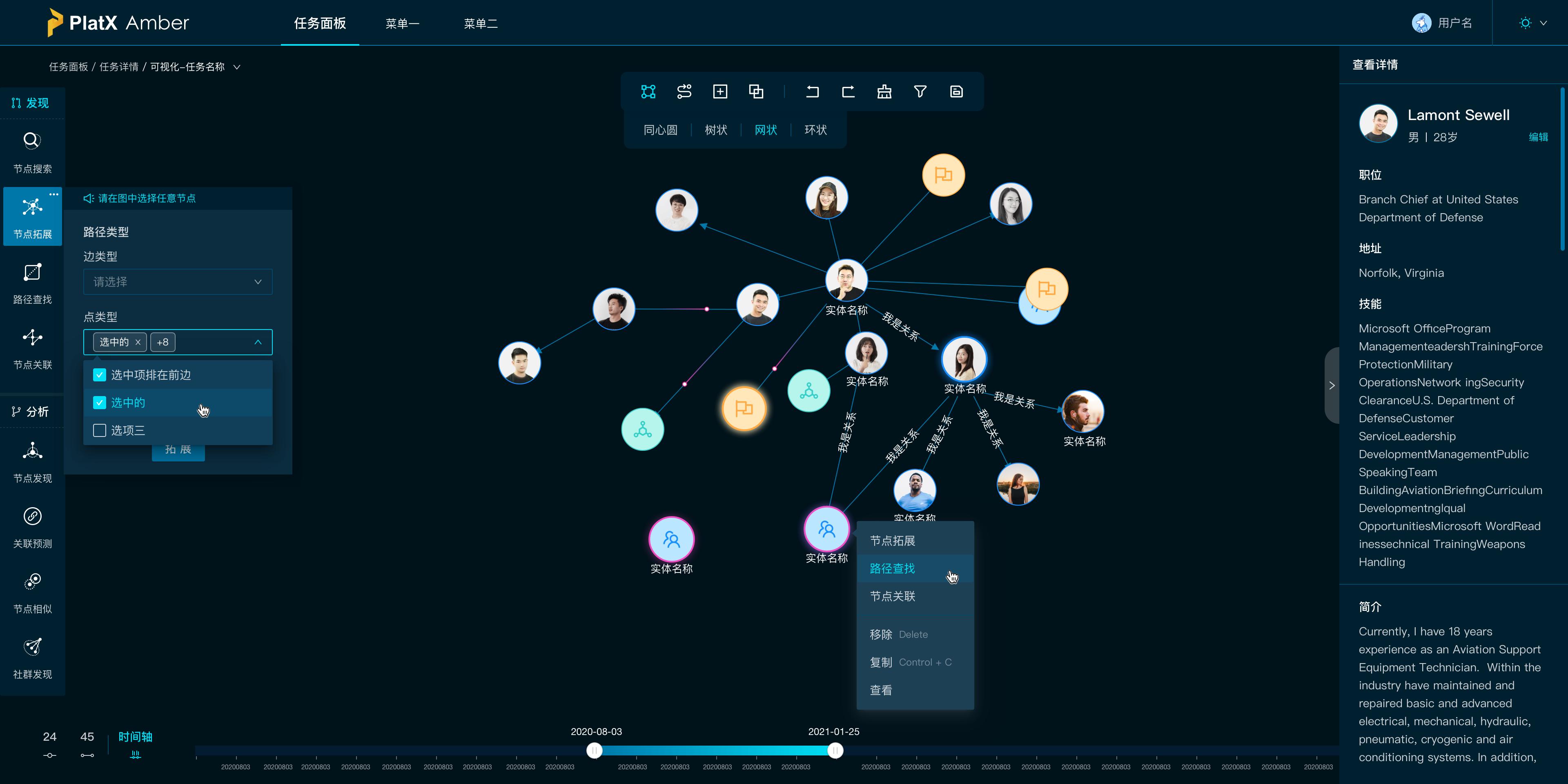Check the '选项三' checkbox
This screenshot has width=1568, height=784.
click(x=100, y=430)
